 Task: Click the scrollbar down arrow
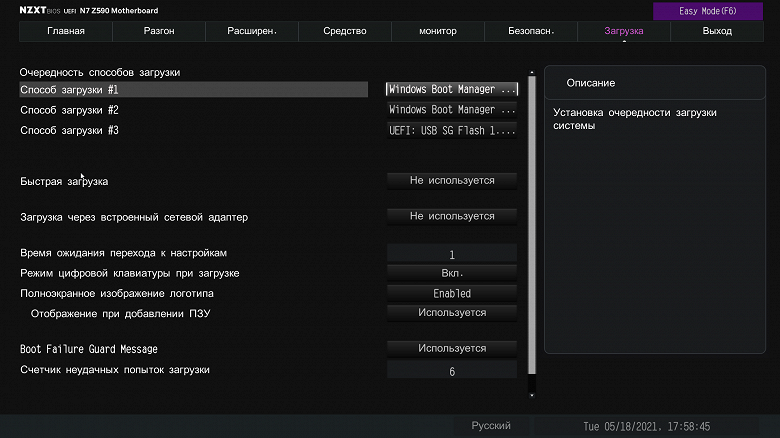[532, 396]
